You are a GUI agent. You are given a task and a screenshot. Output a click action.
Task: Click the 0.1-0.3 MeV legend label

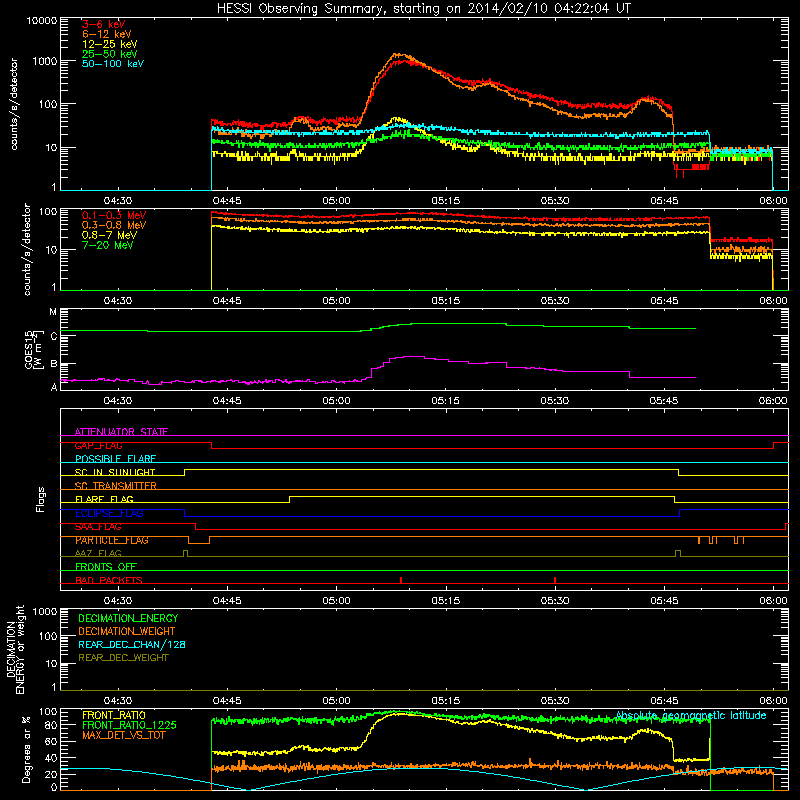[x=114, y=215]
